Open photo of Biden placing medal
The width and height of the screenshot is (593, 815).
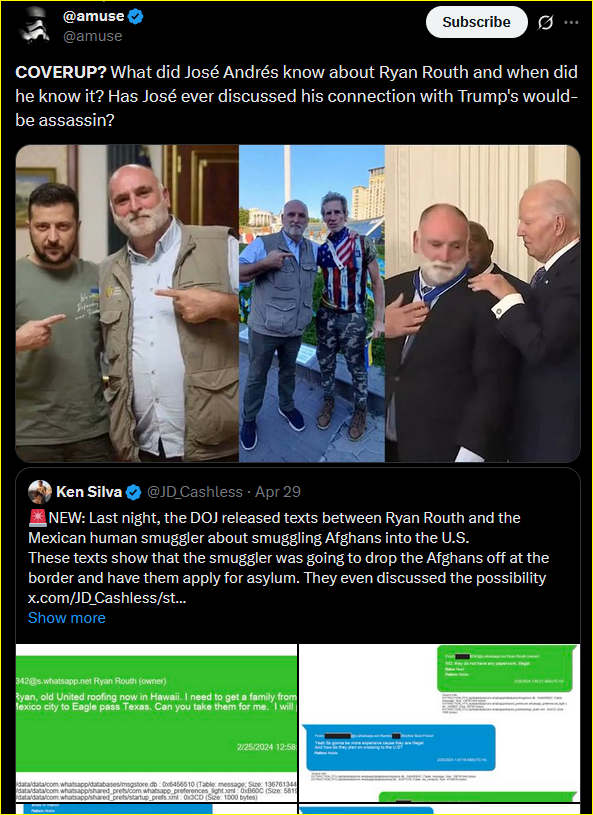click(x=483, y=303)
